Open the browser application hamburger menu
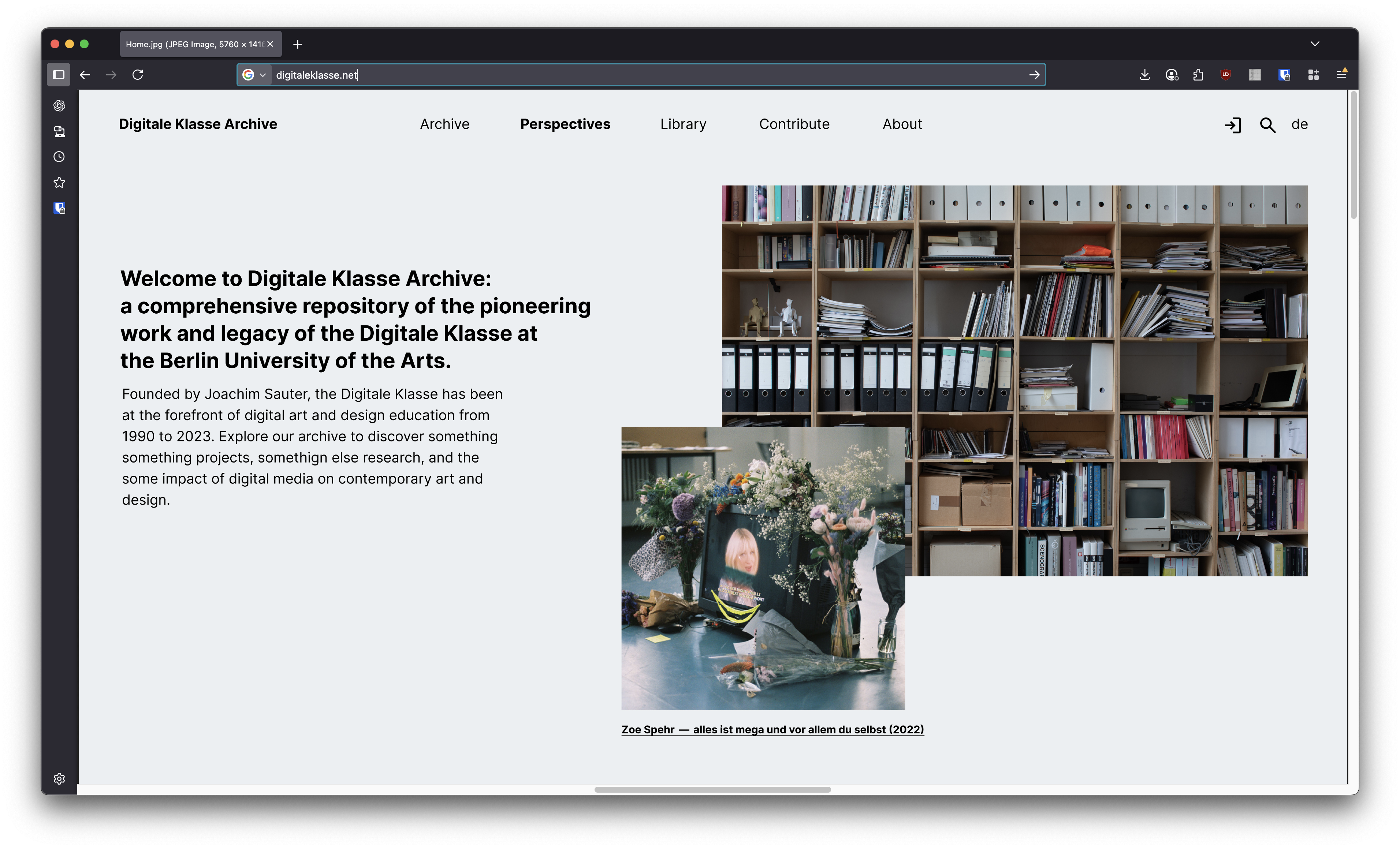This screenshot has height=849, width=1400. [x=1341, y=74]
